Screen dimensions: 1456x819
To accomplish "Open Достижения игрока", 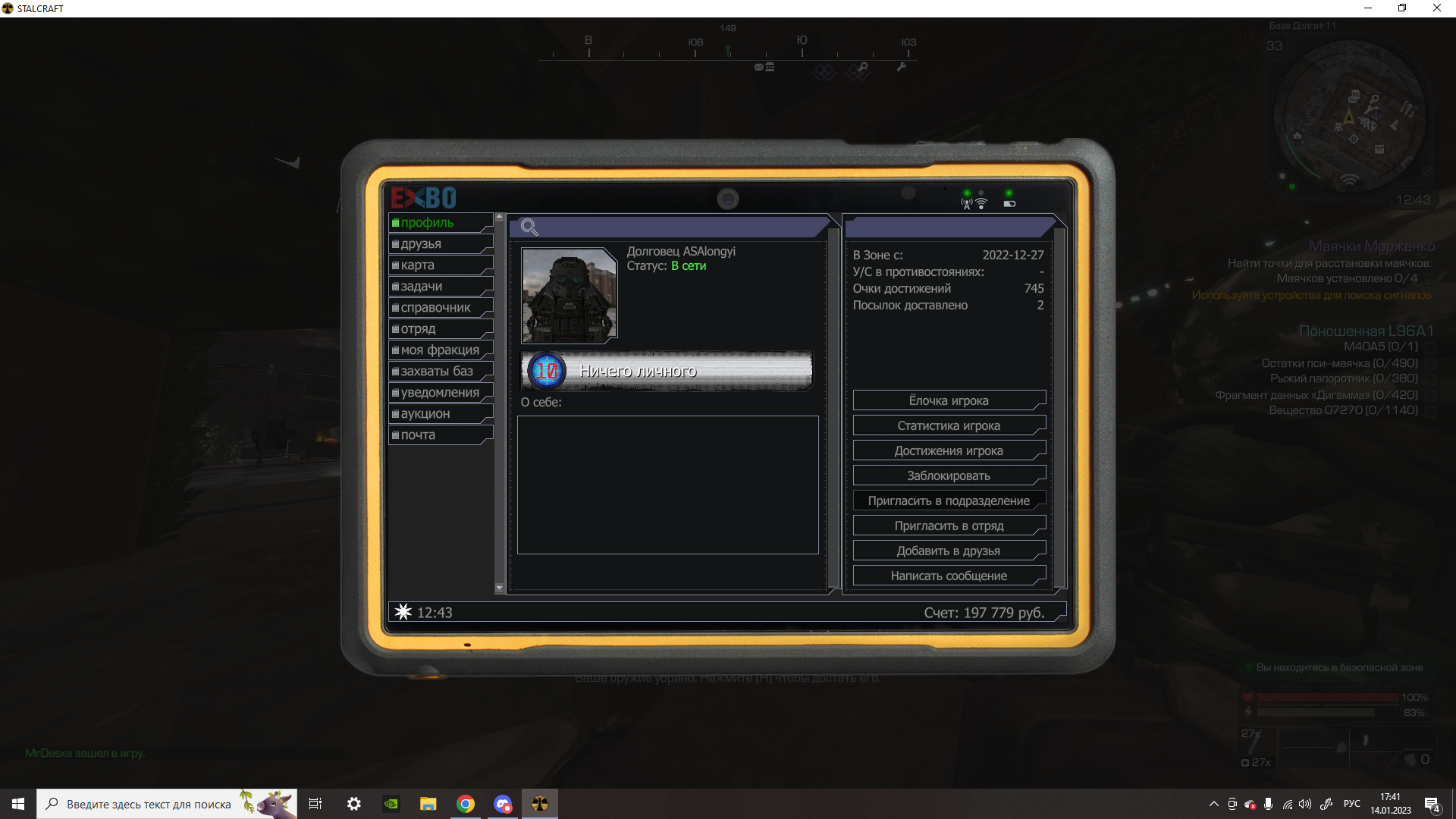I will pyautogui.click(x=949, y=450).
